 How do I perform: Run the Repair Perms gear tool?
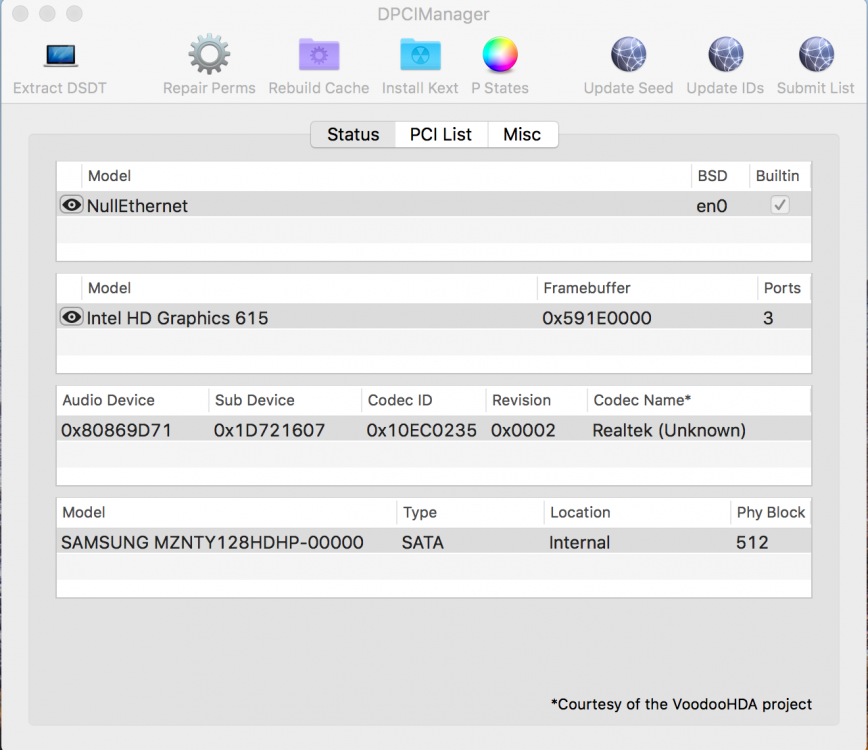coord(209,54)
